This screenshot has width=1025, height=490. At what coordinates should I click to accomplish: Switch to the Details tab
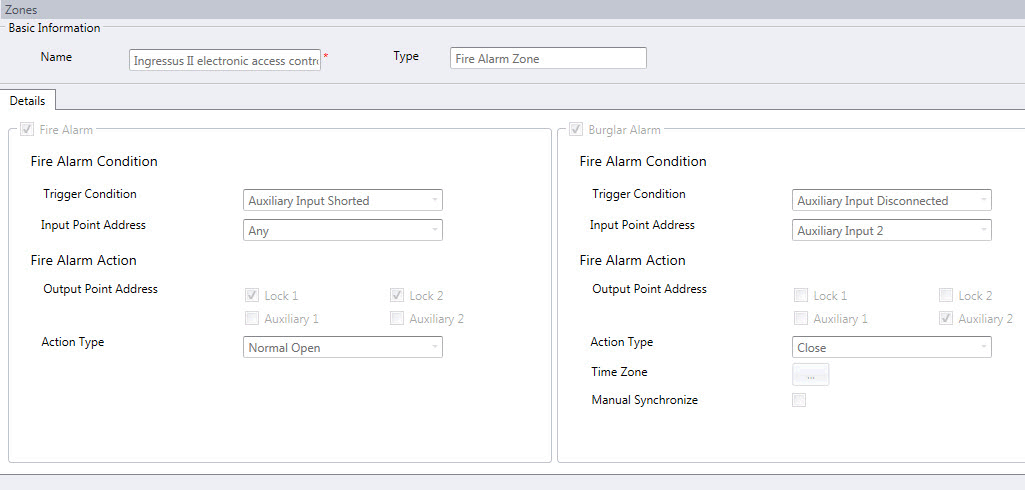[28, 101]
